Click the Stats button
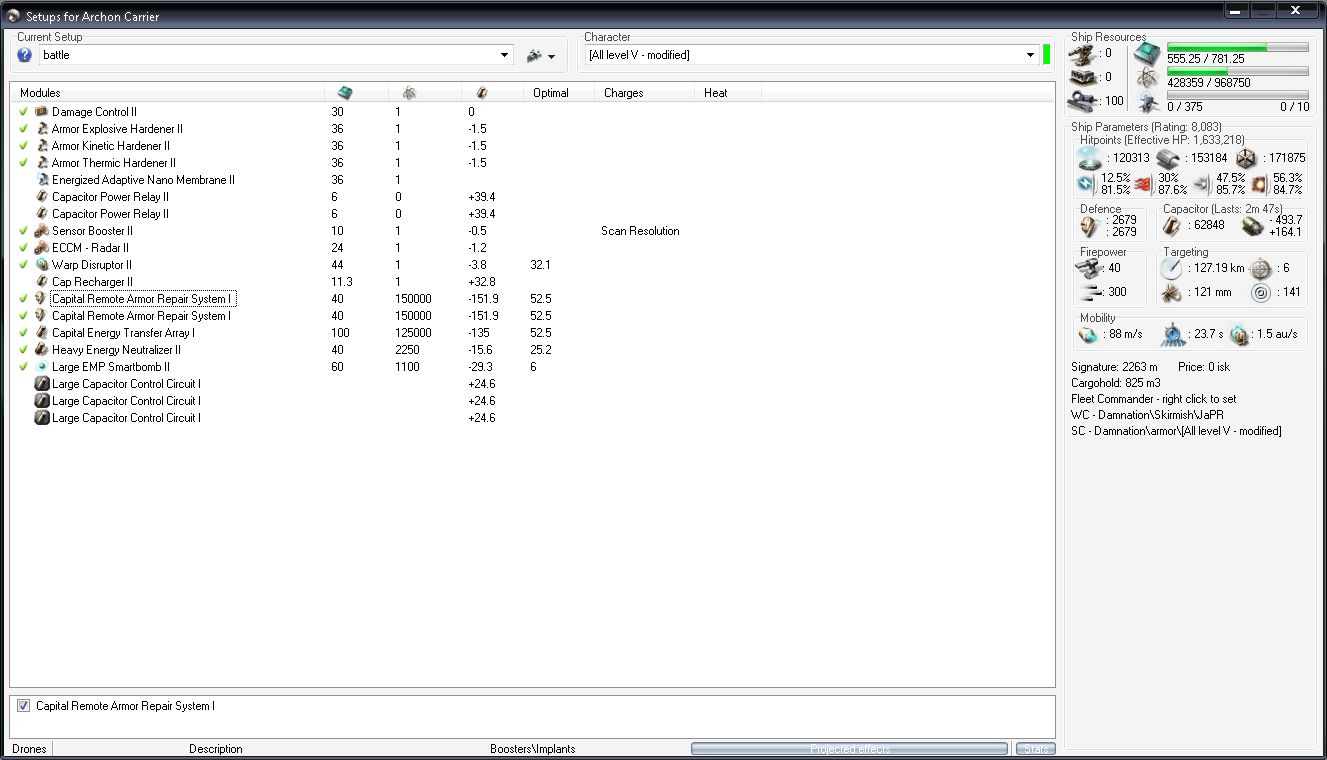Viewport: 1327px width, 760px height. click(1035, 749)
